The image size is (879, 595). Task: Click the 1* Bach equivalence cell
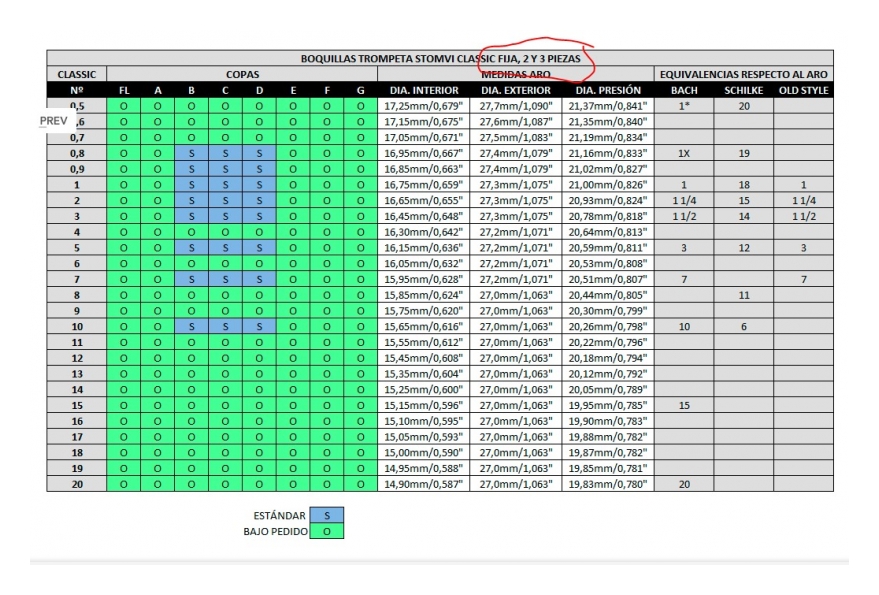pos(684,106)
